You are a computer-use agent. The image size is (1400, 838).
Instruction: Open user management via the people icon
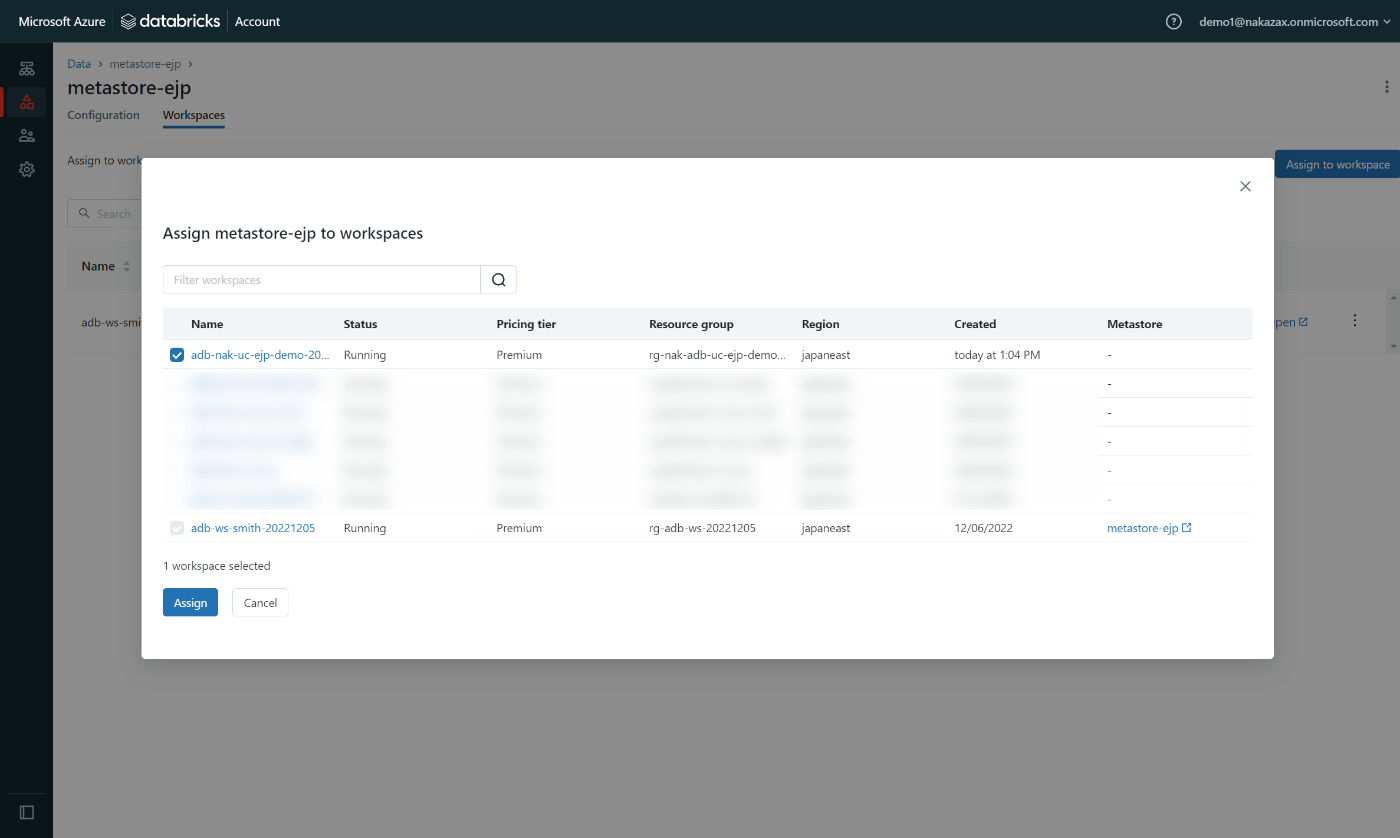27,135
